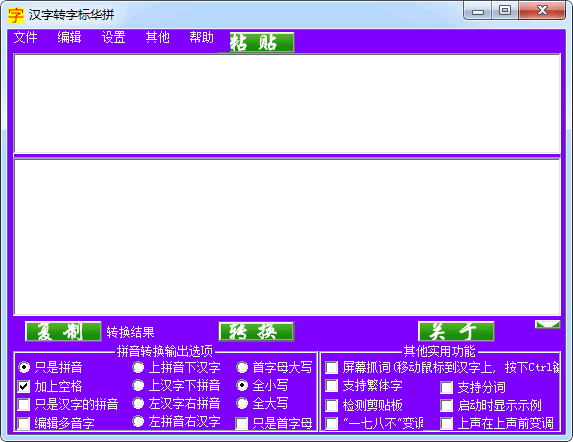Select the 全大写 radio option
Image resolution: width=573 pixels, height=442 pixels.
[x=242, y=404]
